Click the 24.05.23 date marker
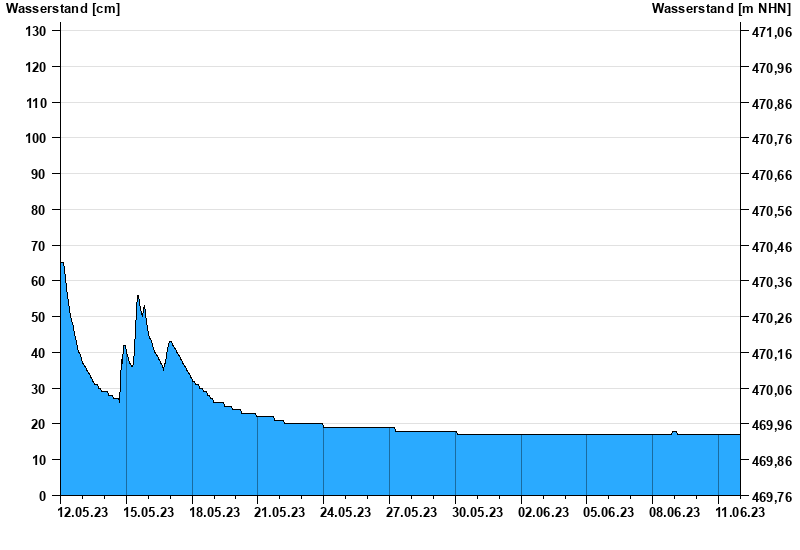The image size is (800, 550). click(345, 512)
